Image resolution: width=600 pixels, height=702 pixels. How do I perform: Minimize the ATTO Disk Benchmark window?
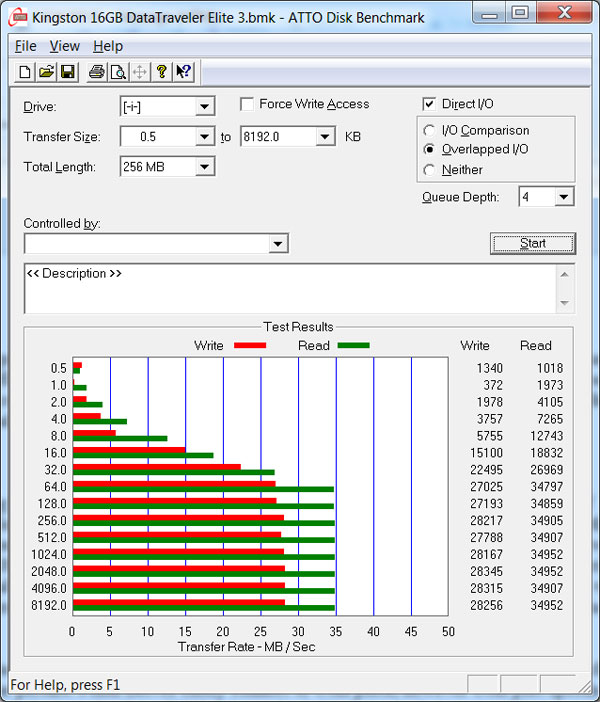tap(489, 14)
